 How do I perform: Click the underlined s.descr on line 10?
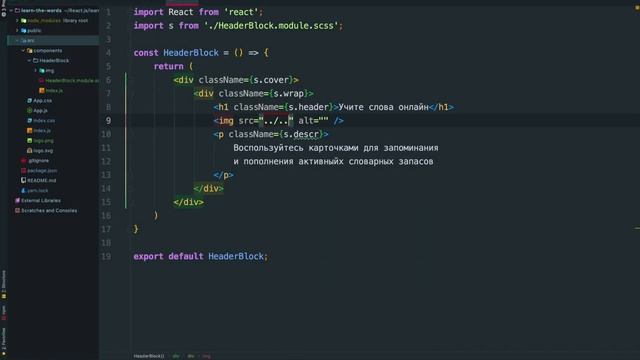[x=301, y=134]
